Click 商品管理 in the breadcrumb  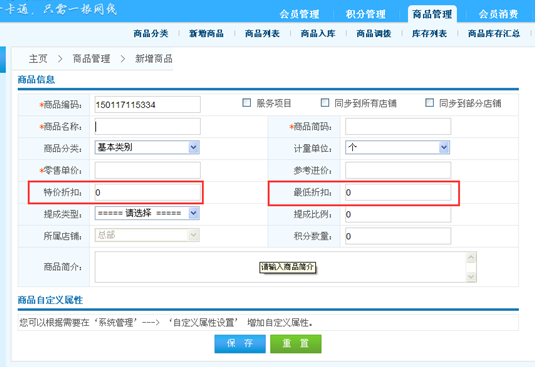[x=91, y=59]
